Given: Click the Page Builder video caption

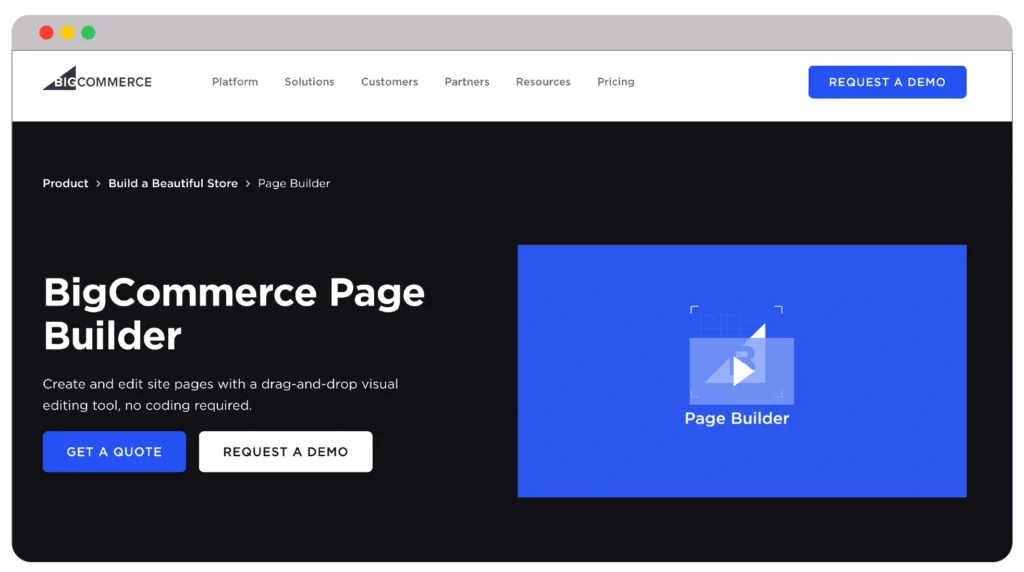Looking at the screenshot, I should pos(737,418).
